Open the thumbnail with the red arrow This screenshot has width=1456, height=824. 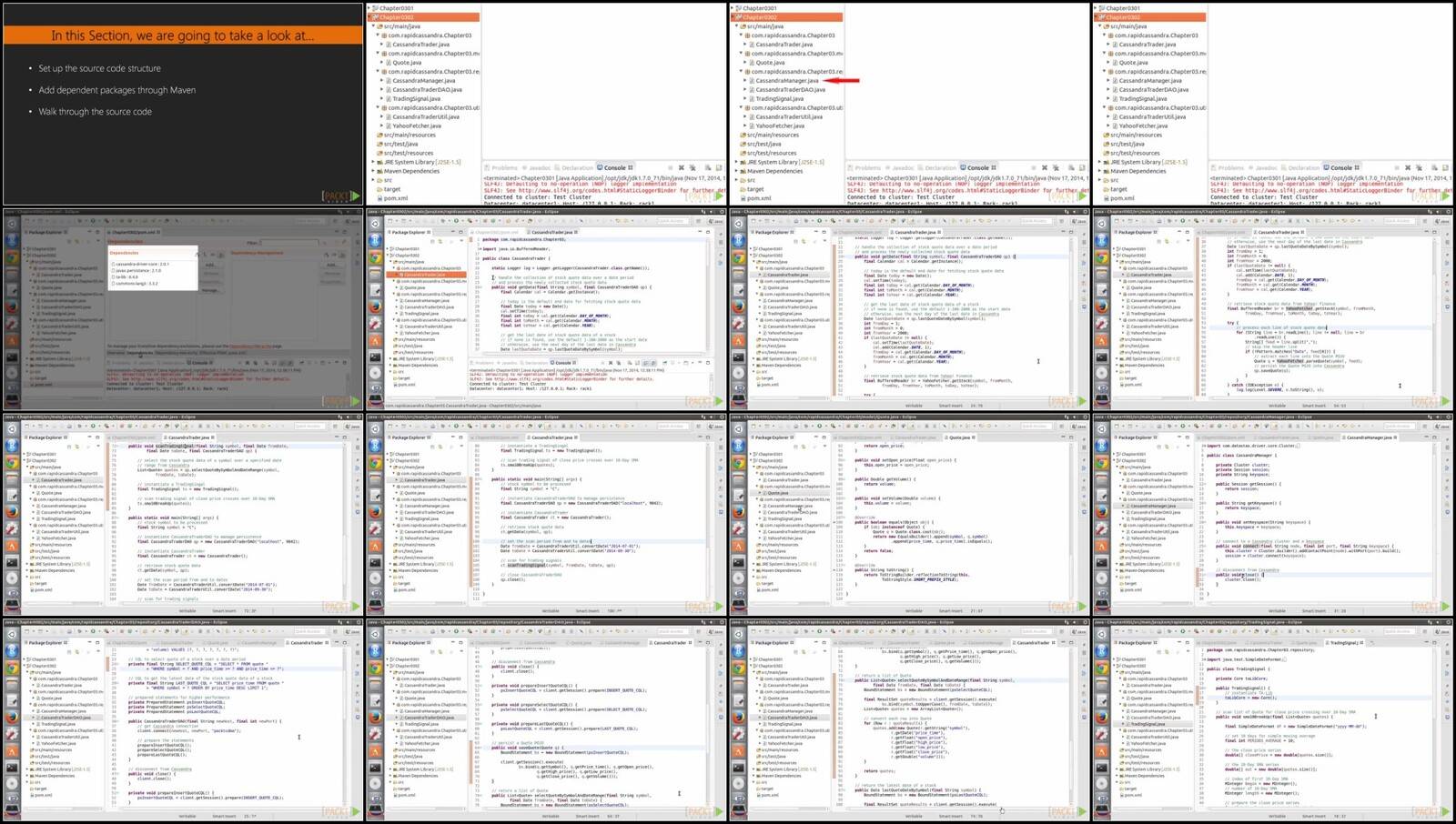tap(909, 104)
